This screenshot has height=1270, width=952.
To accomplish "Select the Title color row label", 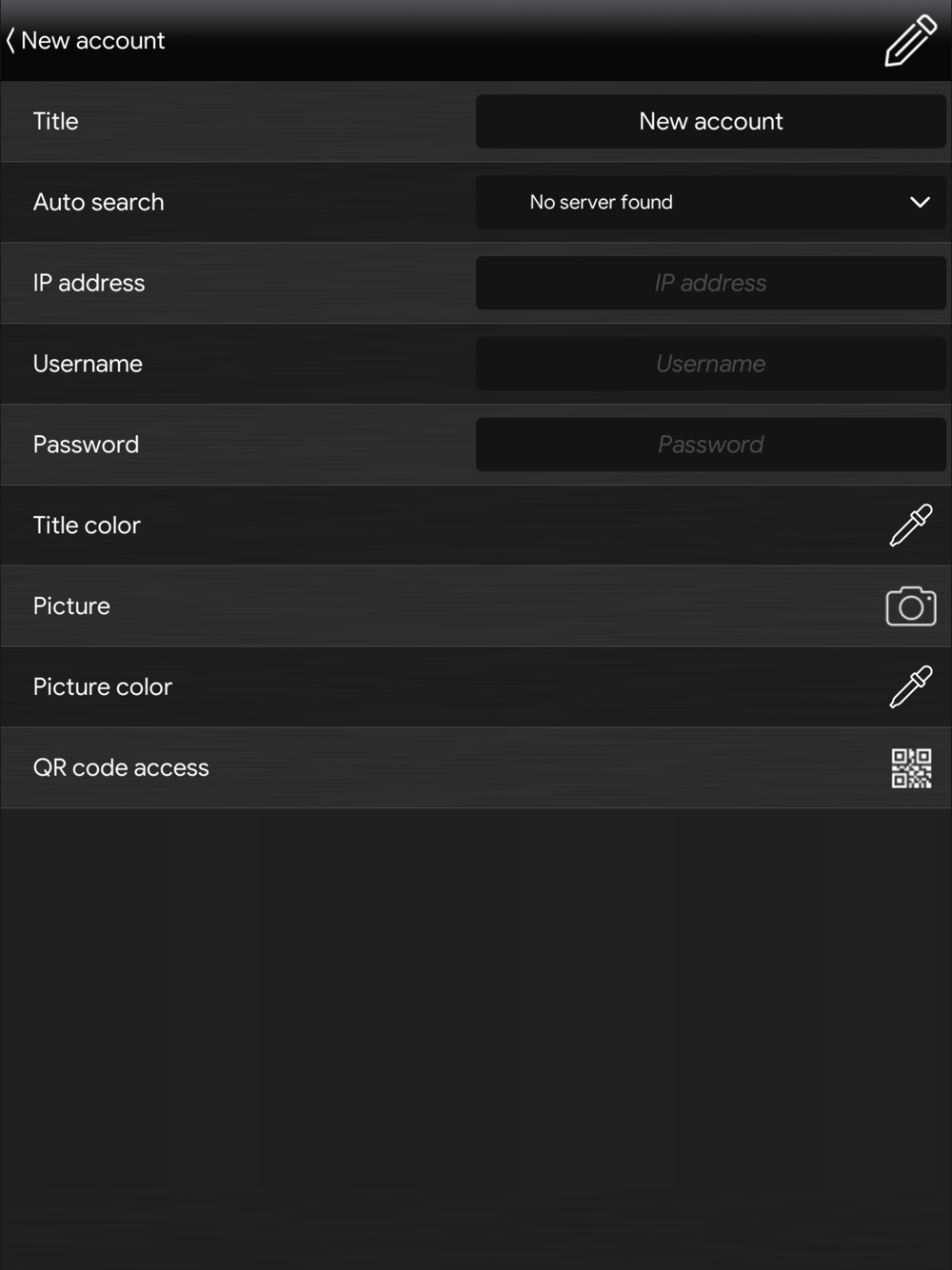I will tap(87, 526).
